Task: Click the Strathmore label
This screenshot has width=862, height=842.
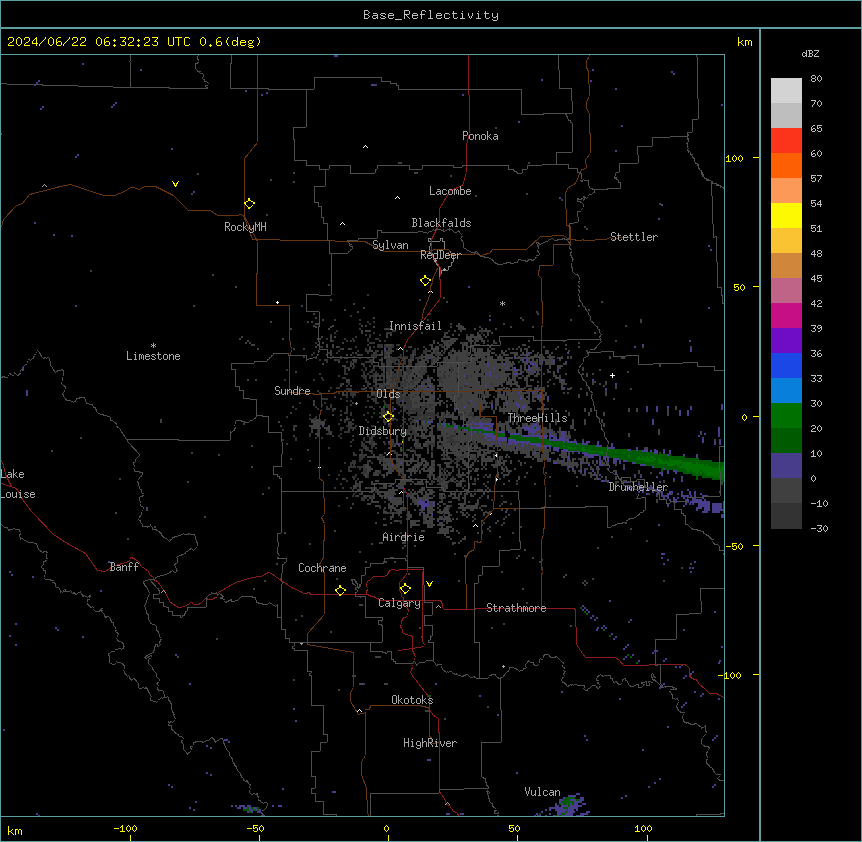Action: [x=516, y=608]
